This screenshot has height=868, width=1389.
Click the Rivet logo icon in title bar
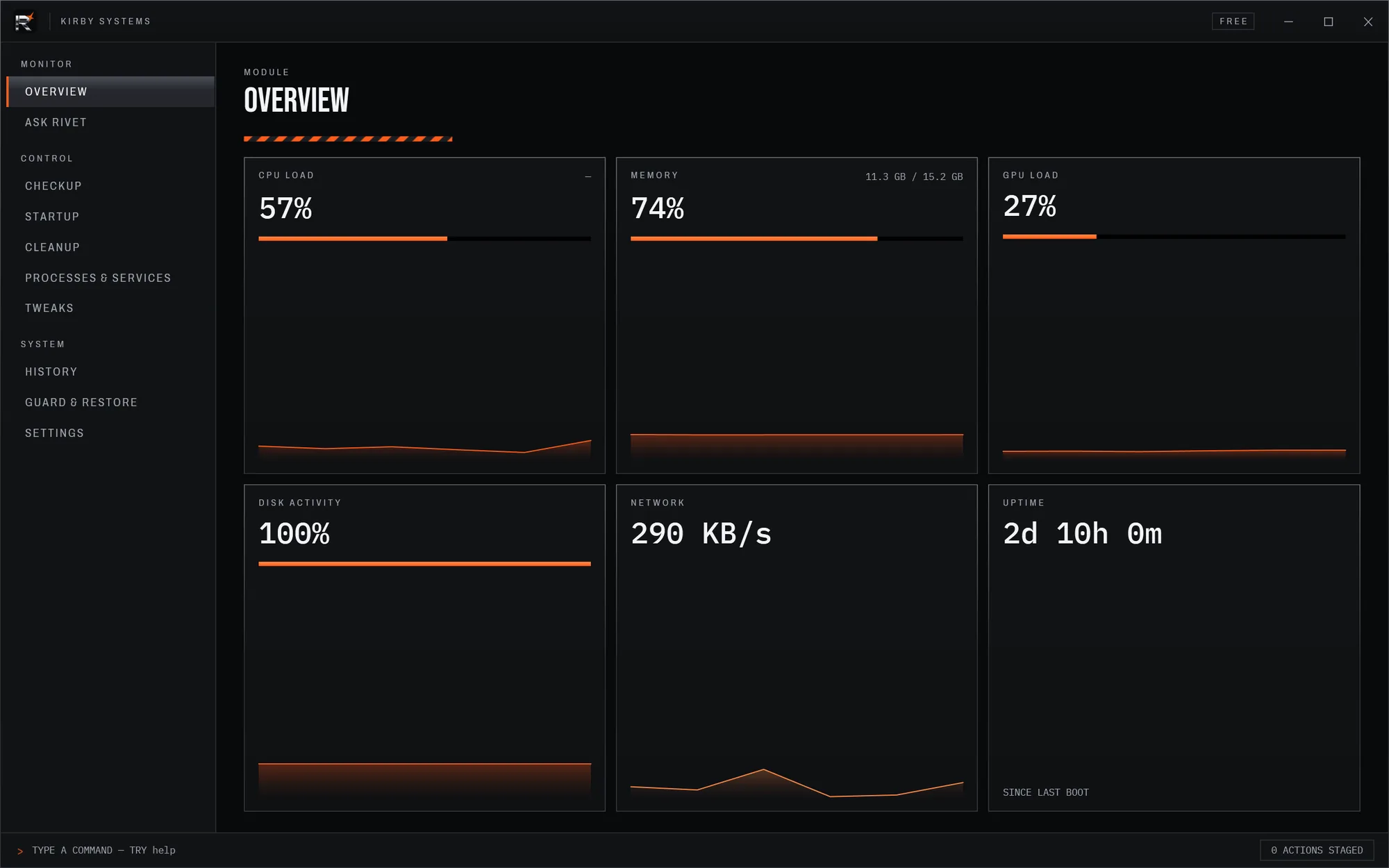click(x=24, y=22)
